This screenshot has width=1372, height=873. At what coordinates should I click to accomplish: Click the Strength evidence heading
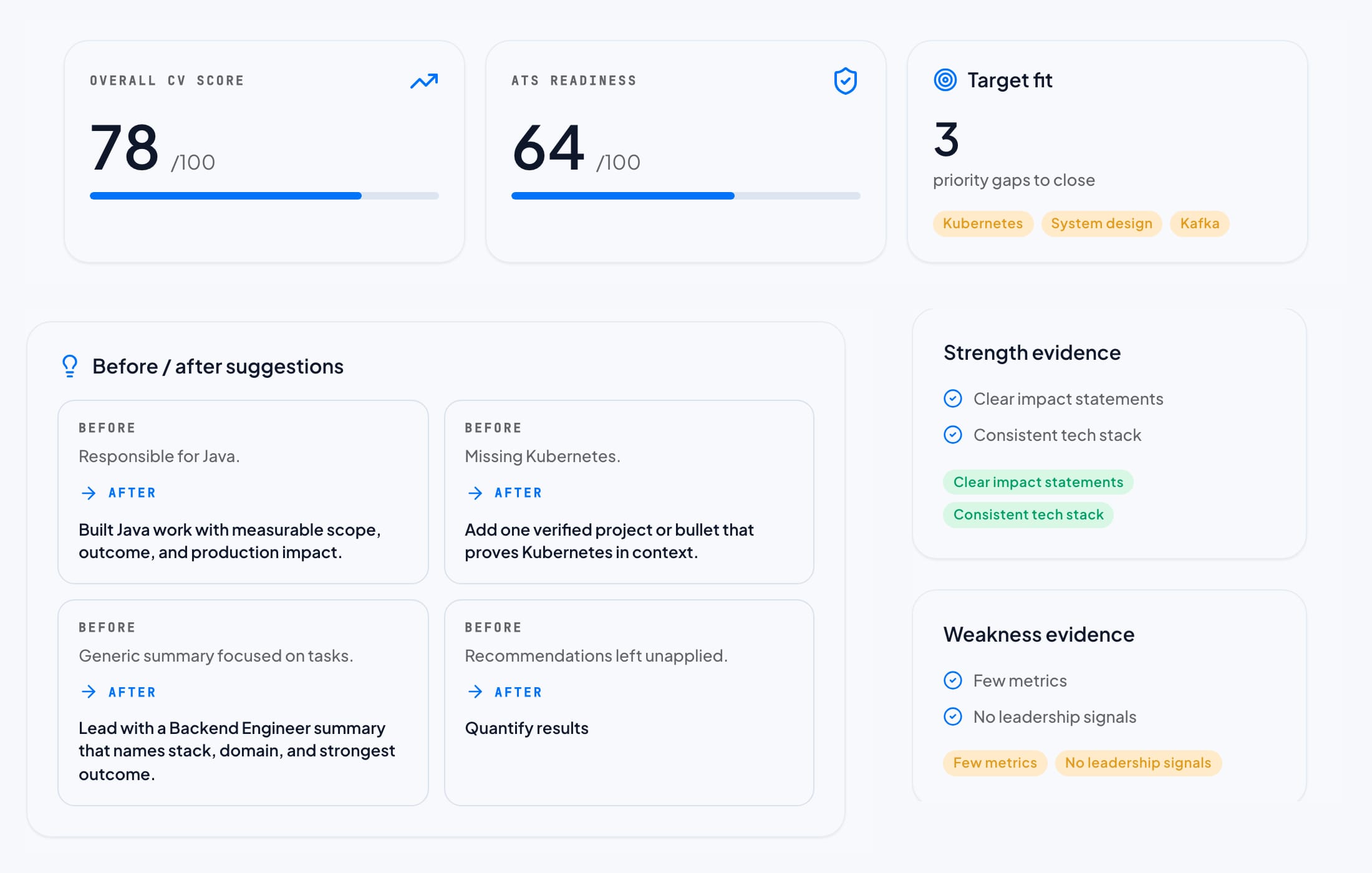1032,352
